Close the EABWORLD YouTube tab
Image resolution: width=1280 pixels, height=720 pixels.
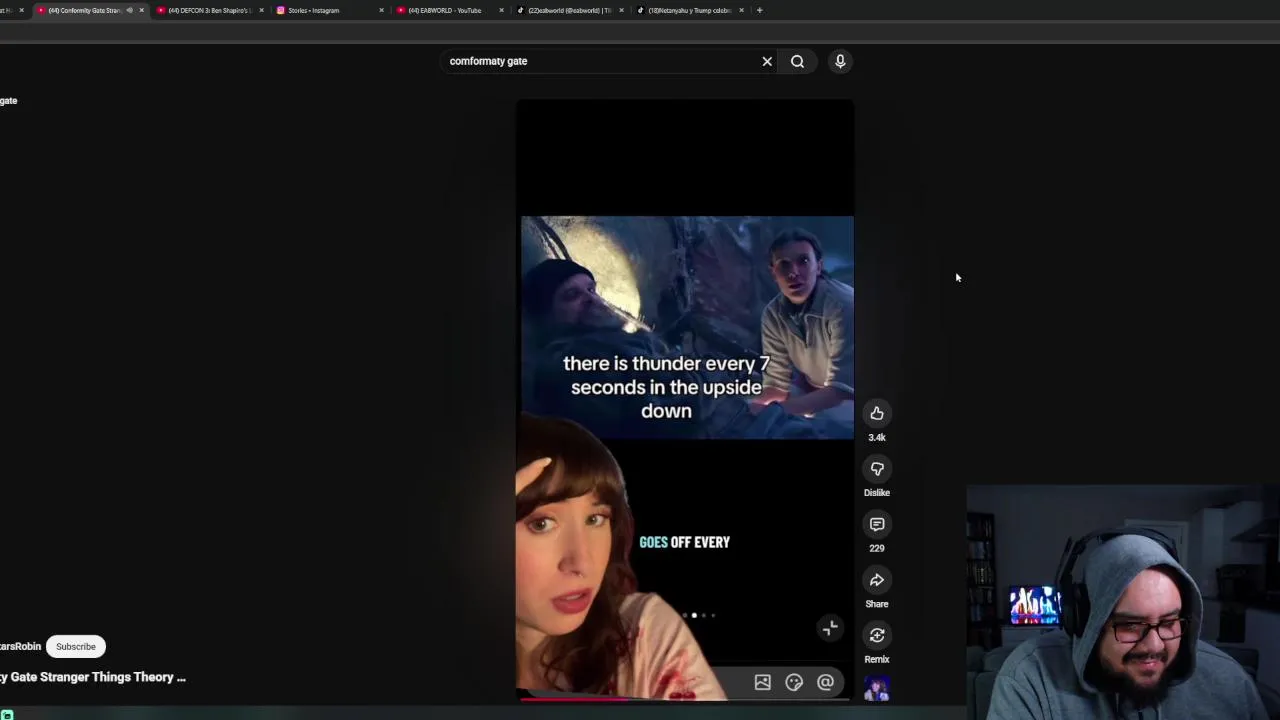coord(501,10)
